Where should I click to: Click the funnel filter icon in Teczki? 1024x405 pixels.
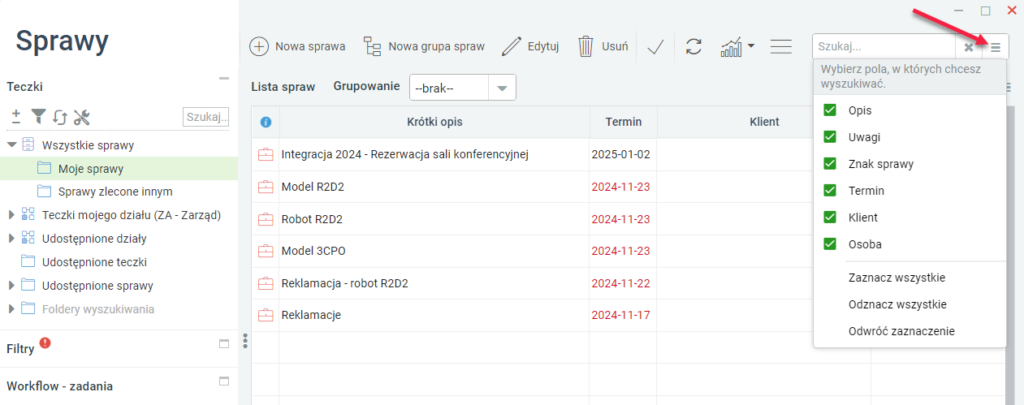coord(39,117)
